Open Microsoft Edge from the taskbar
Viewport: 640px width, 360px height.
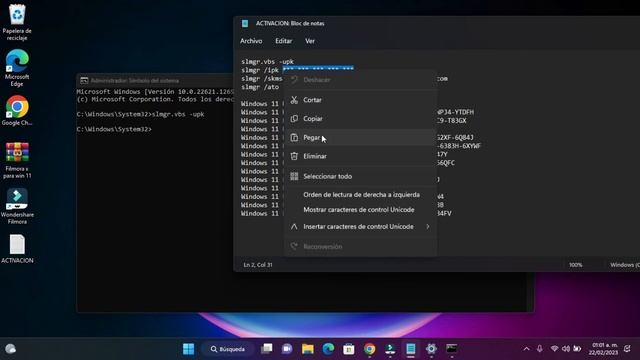tap(328, 349)
